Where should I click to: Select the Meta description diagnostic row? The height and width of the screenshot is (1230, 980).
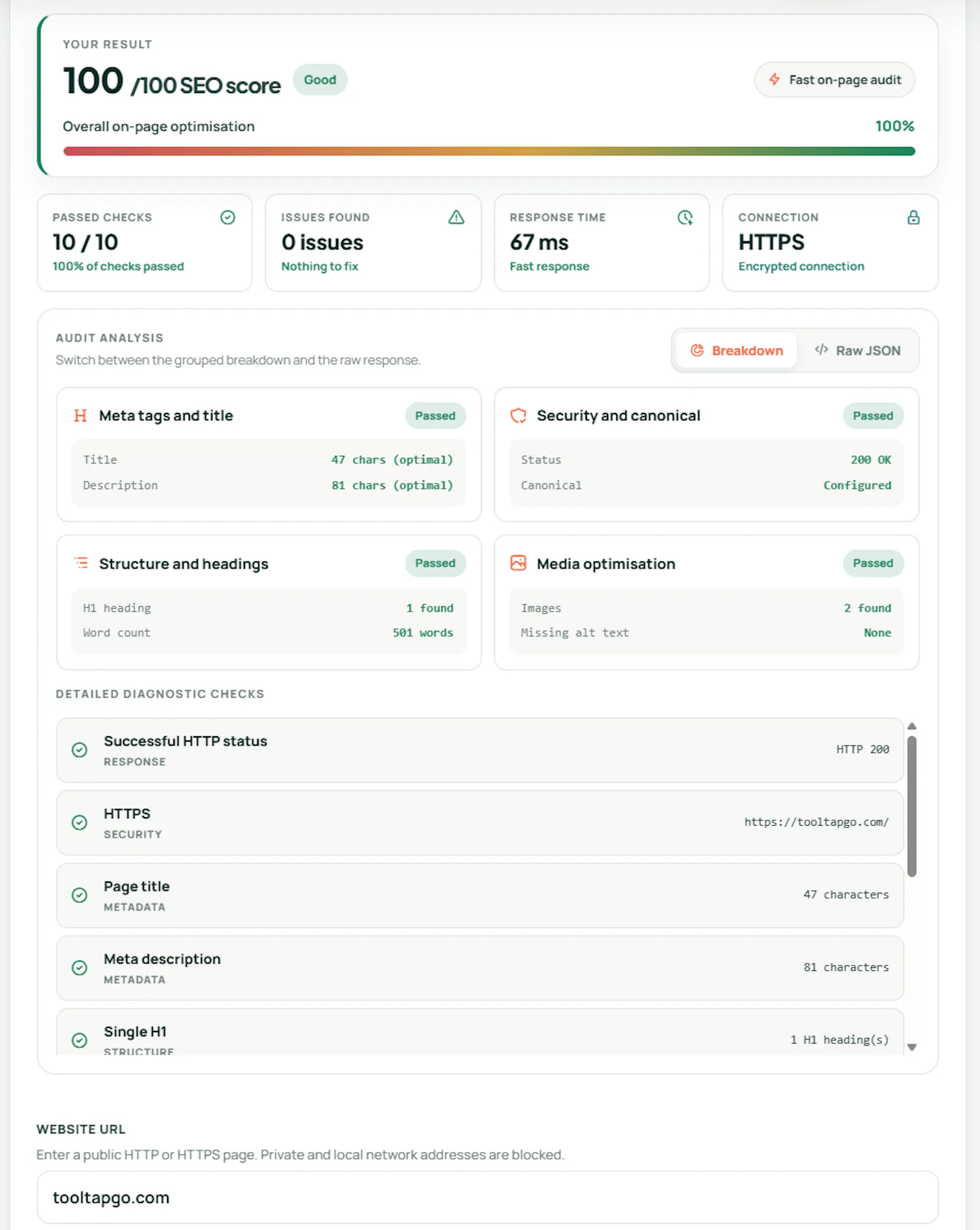pyautogui.click(x=480, y=968)
